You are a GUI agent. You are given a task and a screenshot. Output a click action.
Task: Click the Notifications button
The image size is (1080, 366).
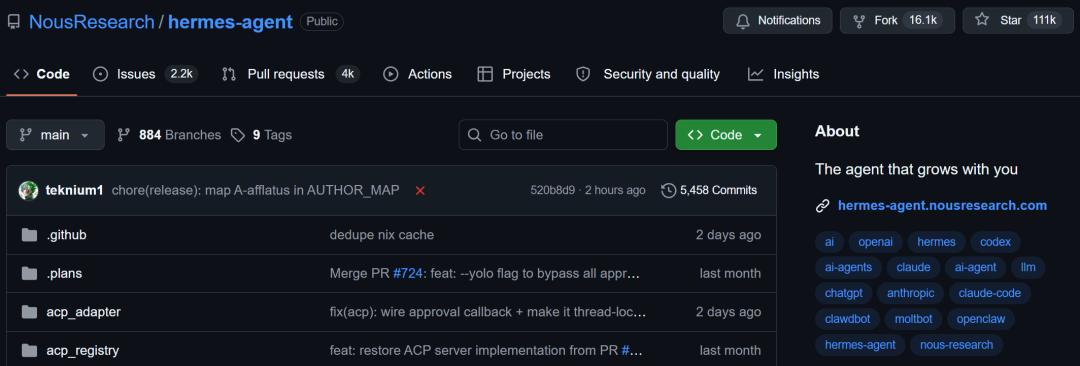[x=778, y=21]
